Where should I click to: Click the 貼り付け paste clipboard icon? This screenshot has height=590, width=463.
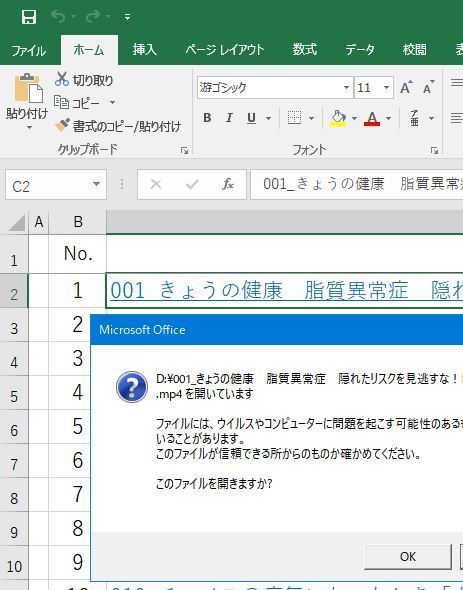28,88
